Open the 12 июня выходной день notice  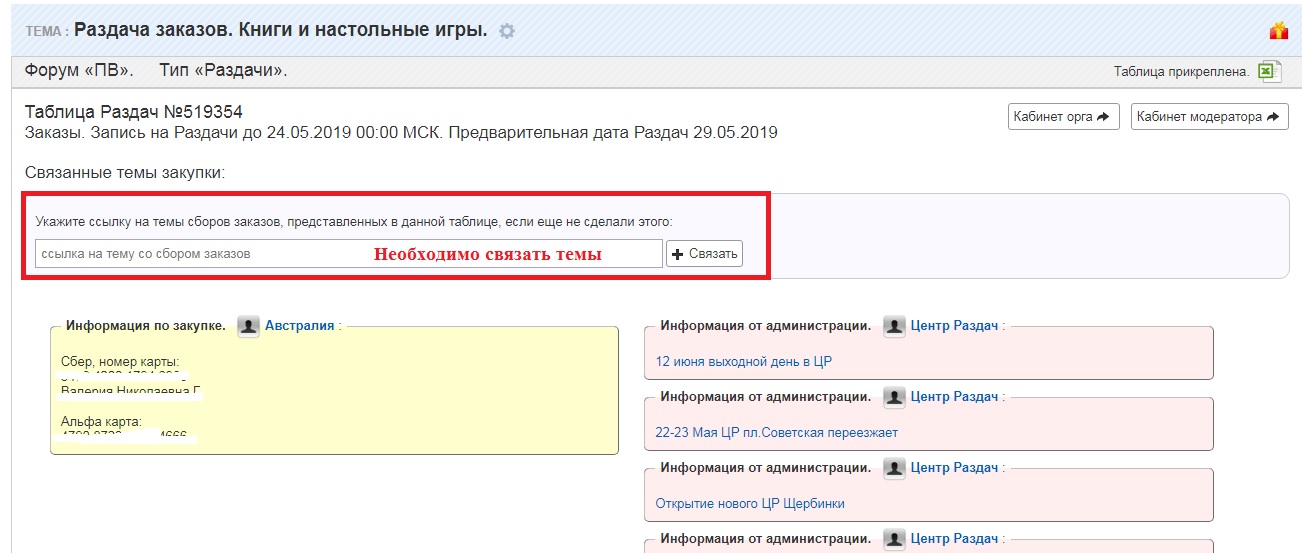click(744, 362)
